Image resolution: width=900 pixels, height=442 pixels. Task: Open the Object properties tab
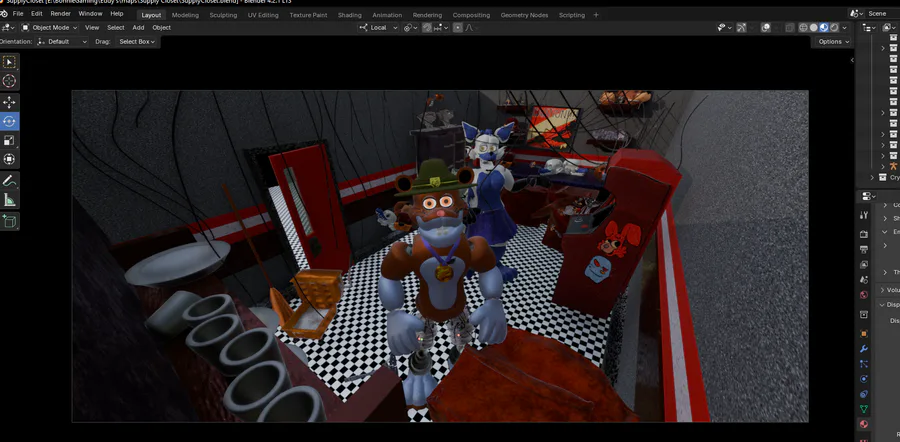[864, 334]
